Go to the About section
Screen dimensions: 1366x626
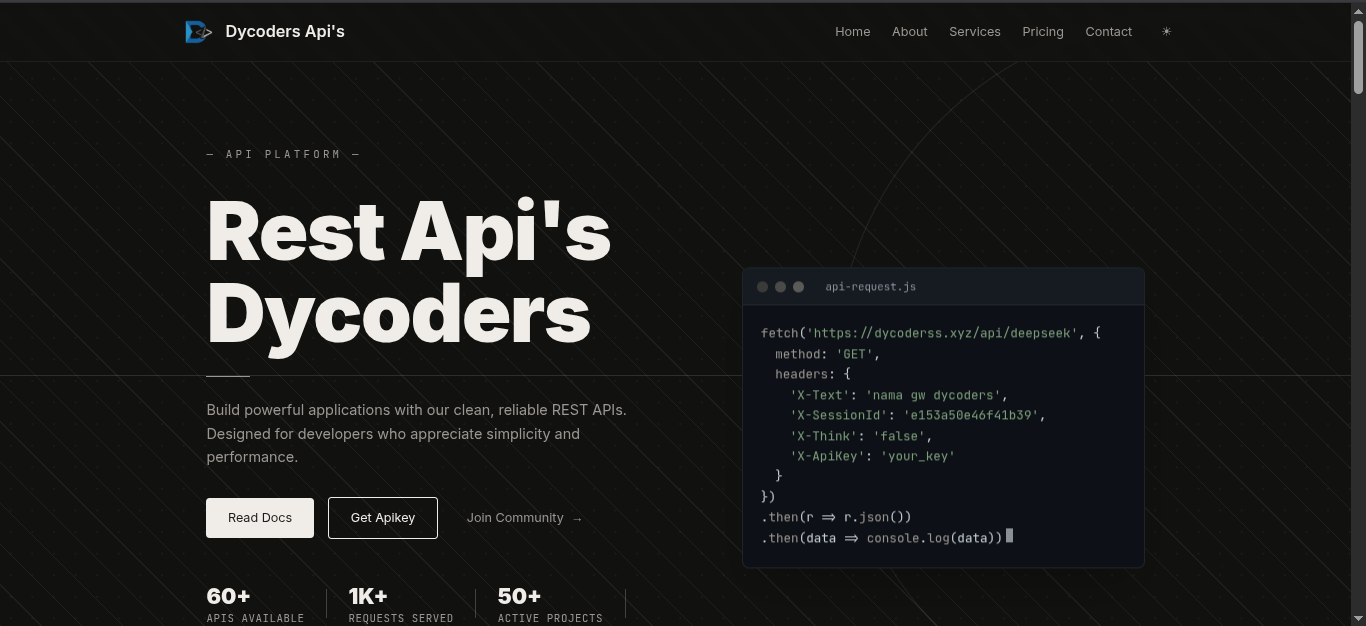[x=910, y=32]
